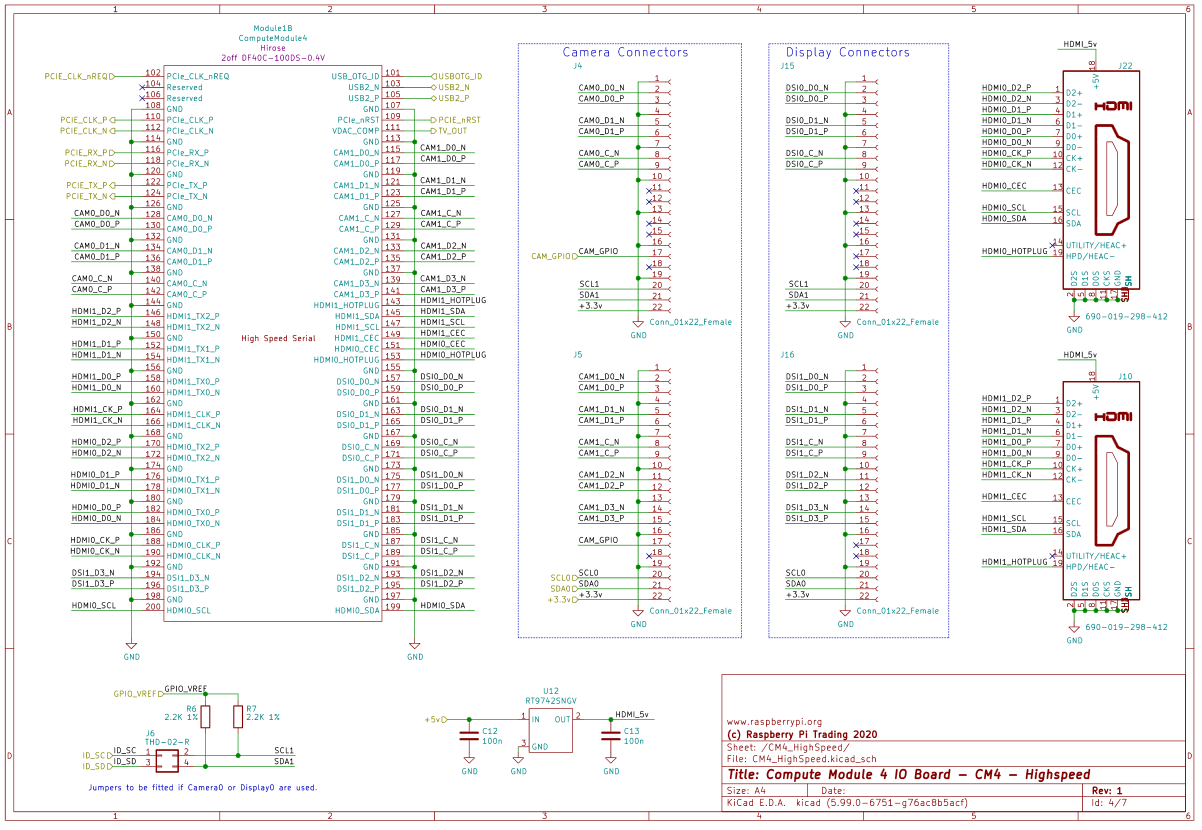
Task: Click the U12 RT9742SNGV regulator symbol
Action: tap(550, 732)
